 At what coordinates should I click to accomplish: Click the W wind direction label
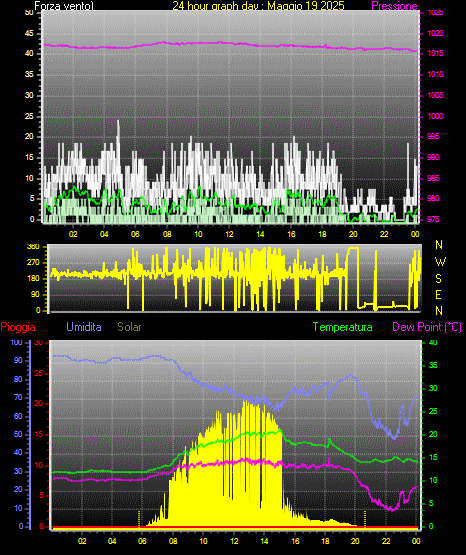pos(440,262)
